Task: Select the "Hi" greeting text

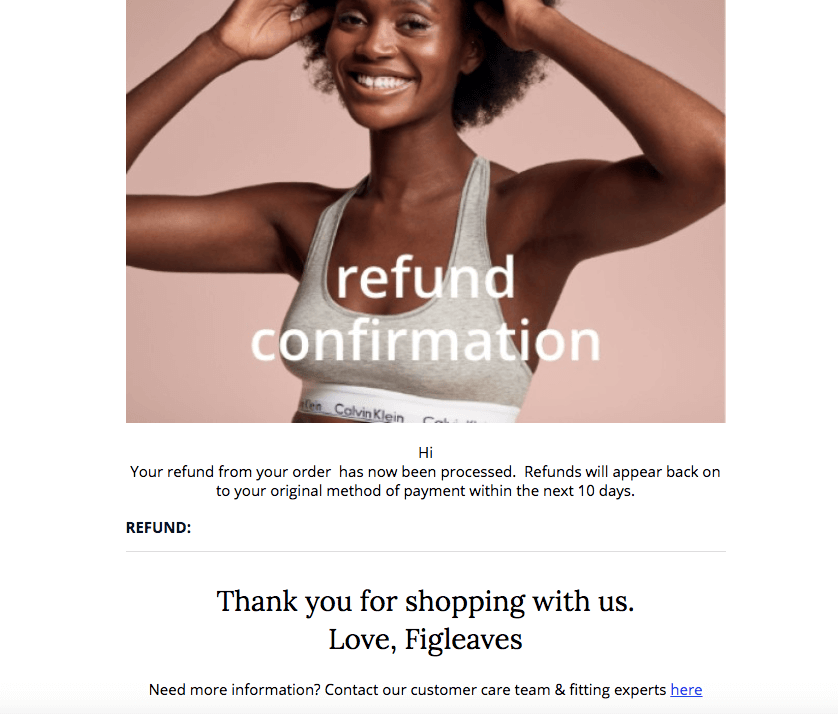Action: [425, 453]
